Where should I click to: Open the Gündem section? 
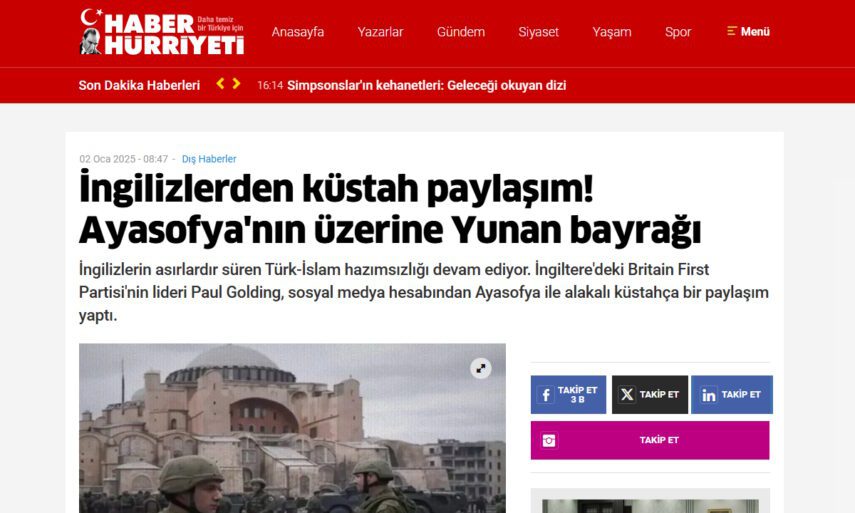coord(461,32)
